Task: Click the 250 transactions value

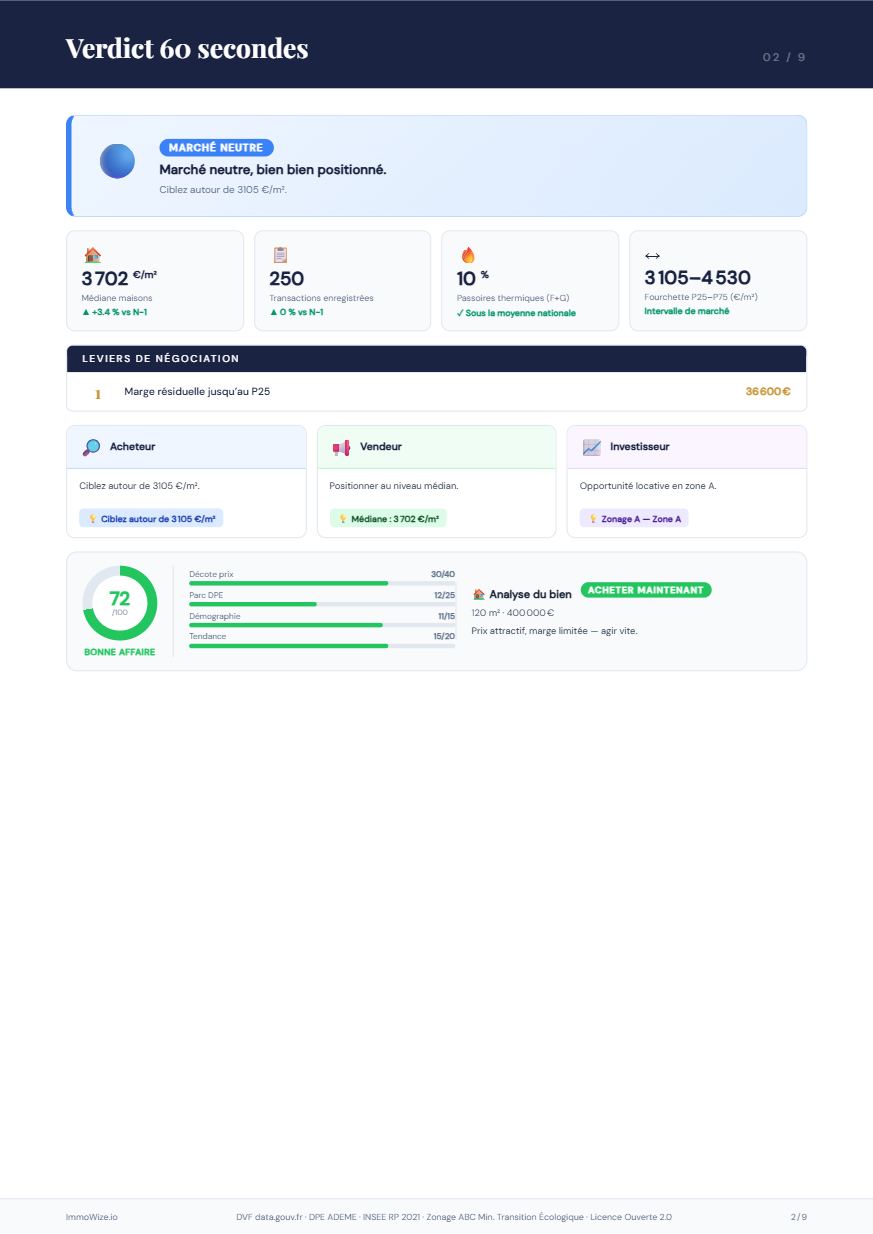Action: pos(287,279)
